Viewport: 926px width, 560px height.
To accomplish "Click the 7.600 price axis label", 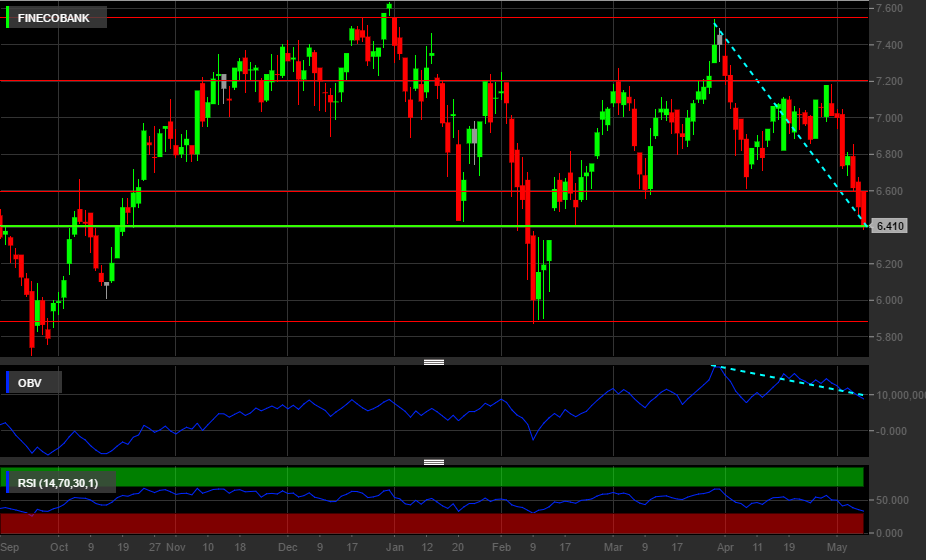I will point(889,8).
